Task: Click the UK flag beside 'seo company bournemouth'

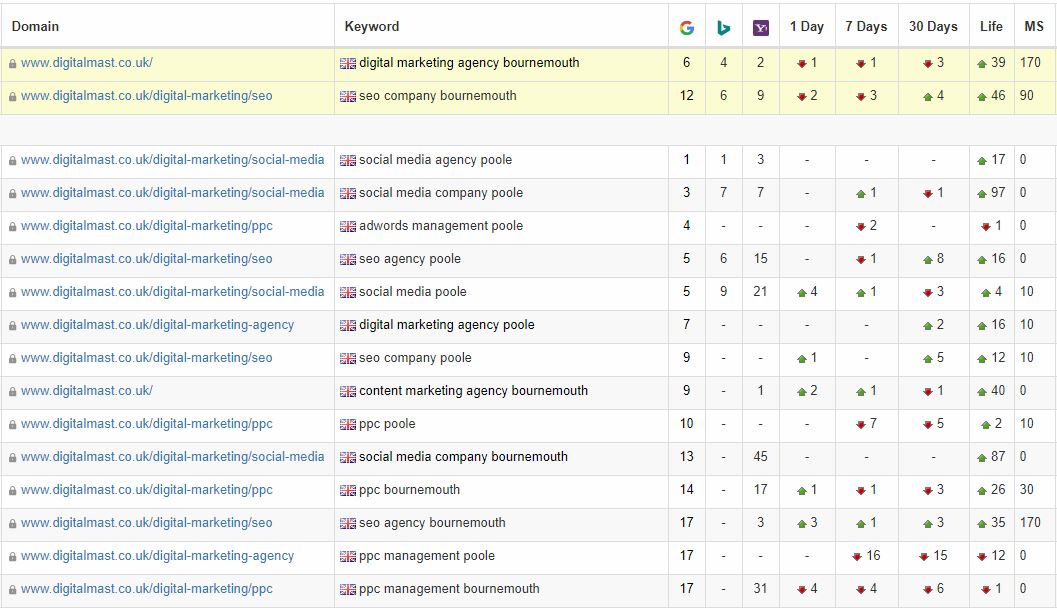Action: click(348, 96)
